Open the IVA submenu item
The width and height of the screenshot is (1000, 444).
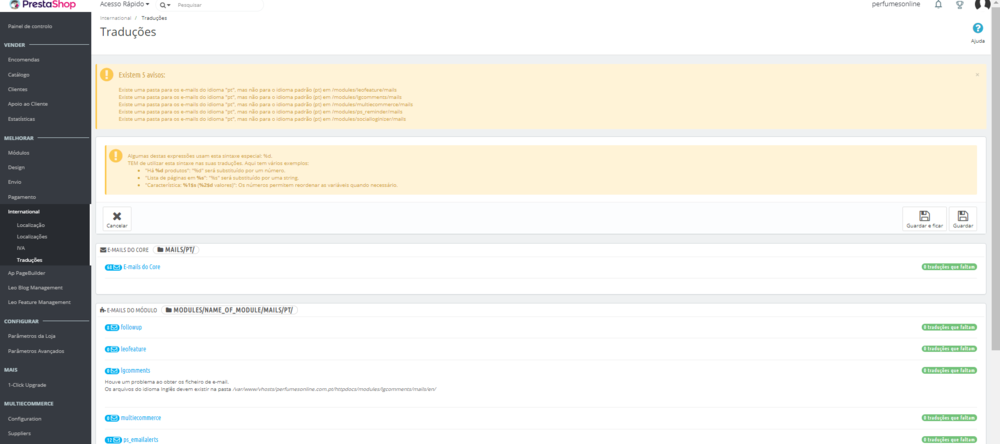coord(20,248)
